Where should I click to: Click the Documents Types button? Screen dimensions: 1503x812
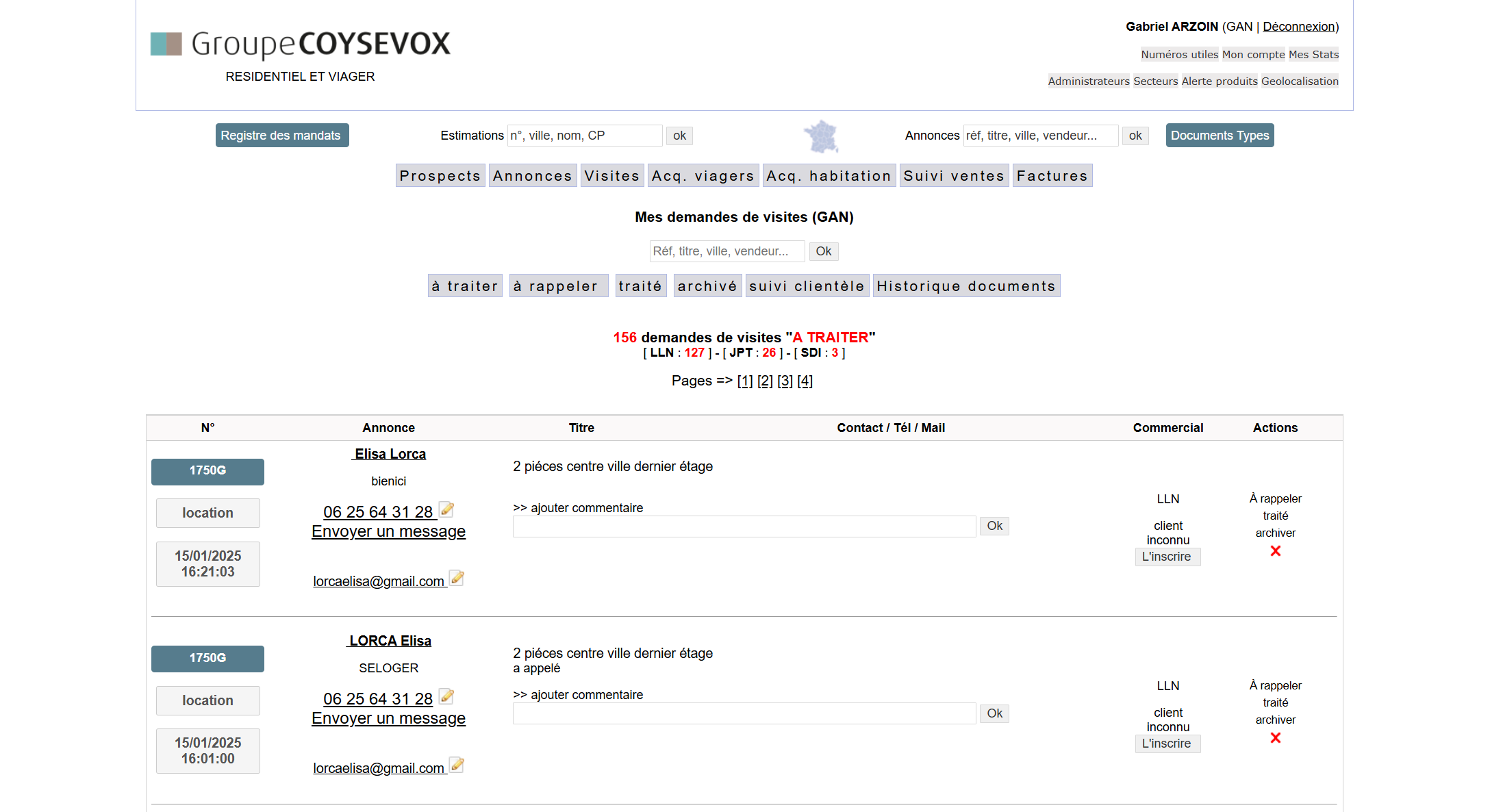click(x=1219, y=136)
